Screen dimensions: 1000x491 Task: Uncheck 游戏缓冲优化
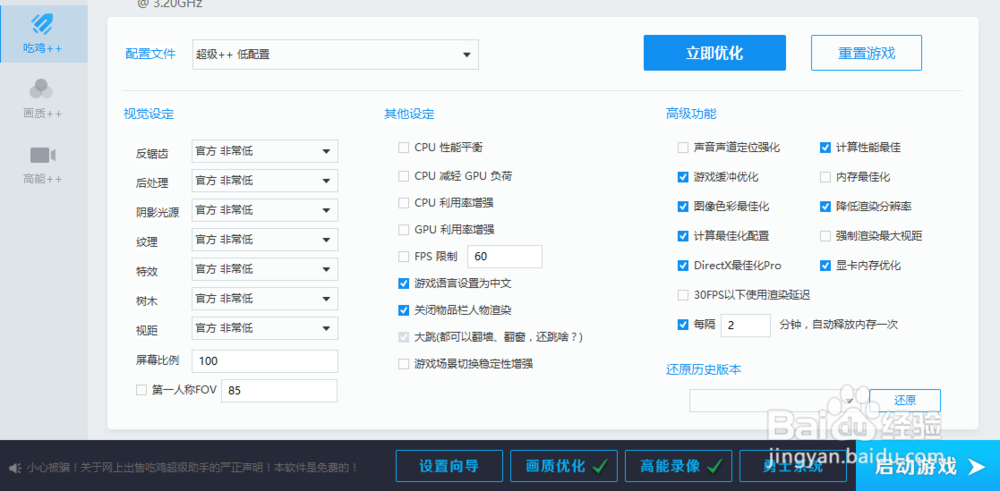pos(683,177)
